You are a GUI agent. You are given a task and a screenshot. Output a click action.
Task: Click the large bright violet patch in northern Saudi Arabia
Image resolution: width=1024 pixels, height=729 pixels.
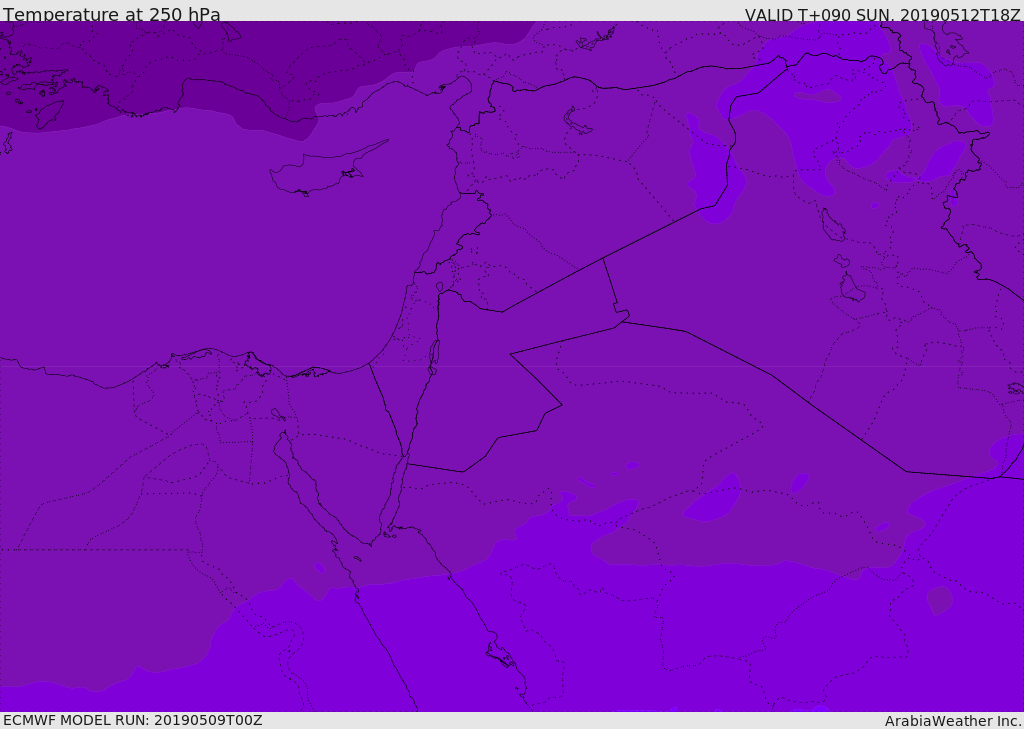tap(713, 498)
